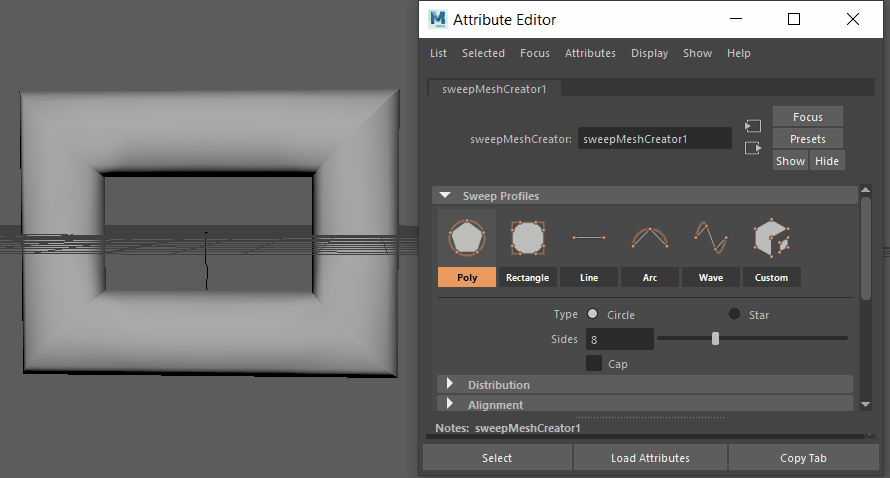890x478 pixels.
Task: Select the Line sweep profile icon
Action: (x=589, y=238)
